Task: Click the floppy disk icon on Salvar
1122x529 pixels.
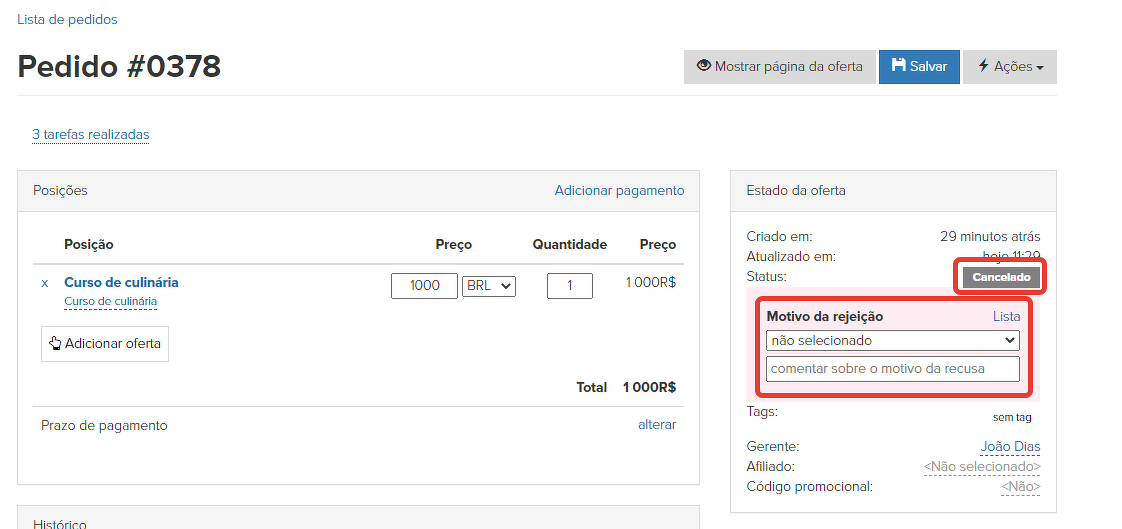Action: click(x=898, y=66)
